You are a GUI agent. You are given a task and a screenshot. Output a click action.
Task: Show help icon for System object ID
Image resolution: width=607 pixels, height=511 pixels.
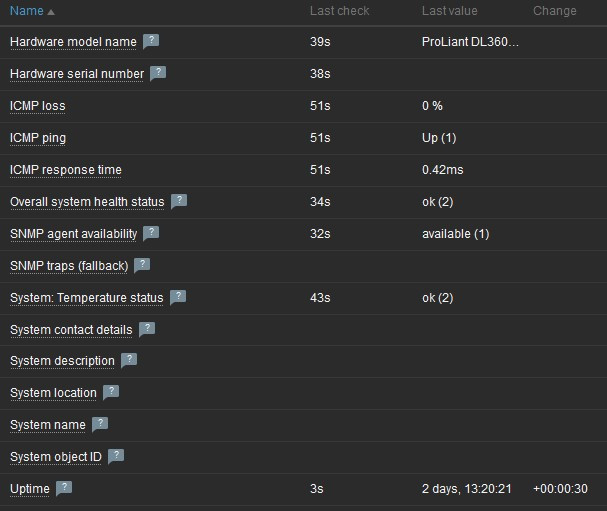(116, 457)
